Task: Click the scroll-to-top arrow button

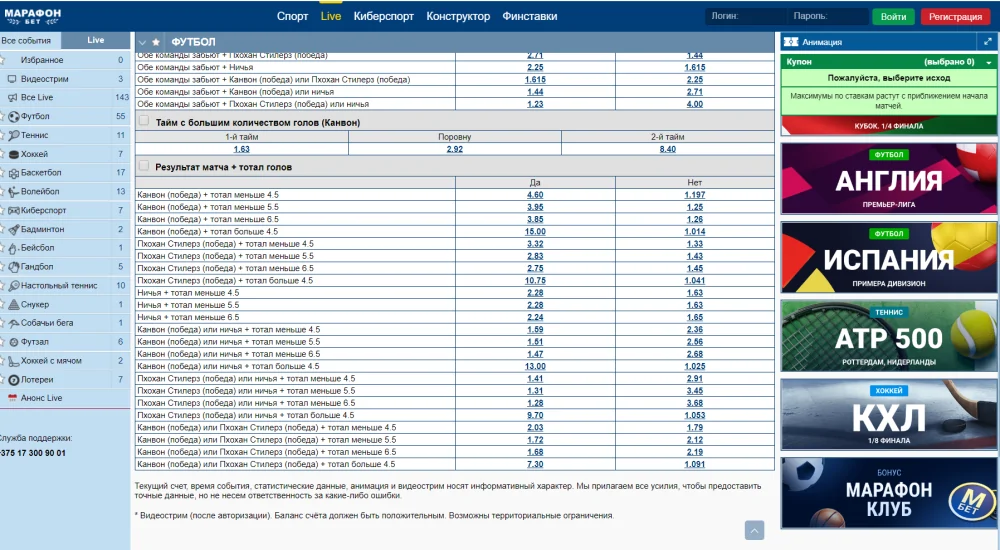Action: click(755, 530)
